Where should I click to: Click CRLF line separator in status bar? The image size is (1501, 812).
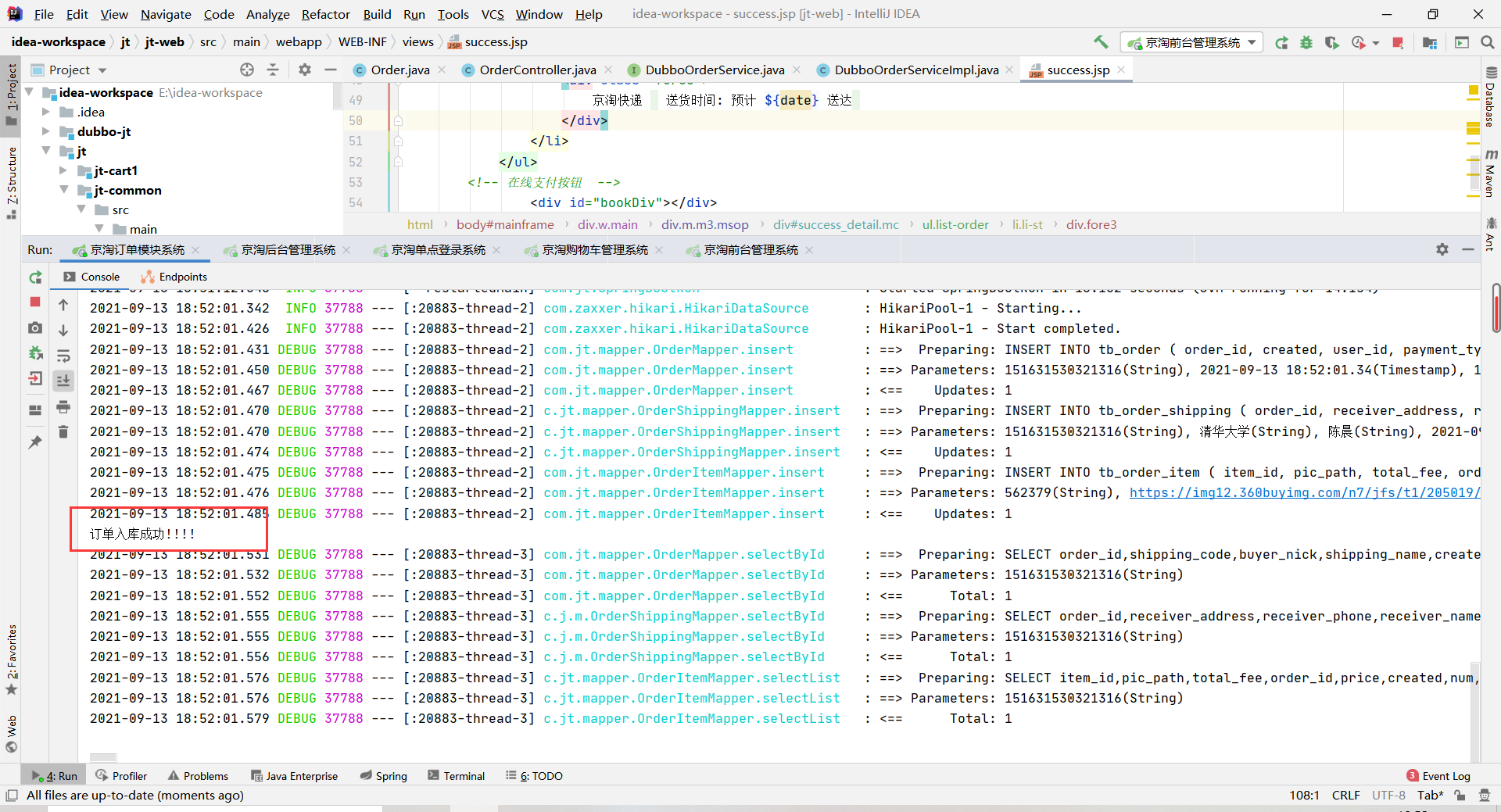point(1345,796)
